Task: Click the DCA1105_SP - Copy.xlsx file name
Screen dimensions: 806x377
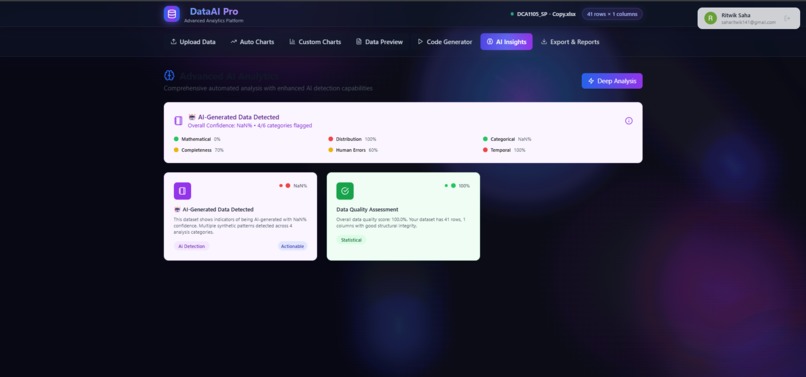Action: [x=546, y=14]
